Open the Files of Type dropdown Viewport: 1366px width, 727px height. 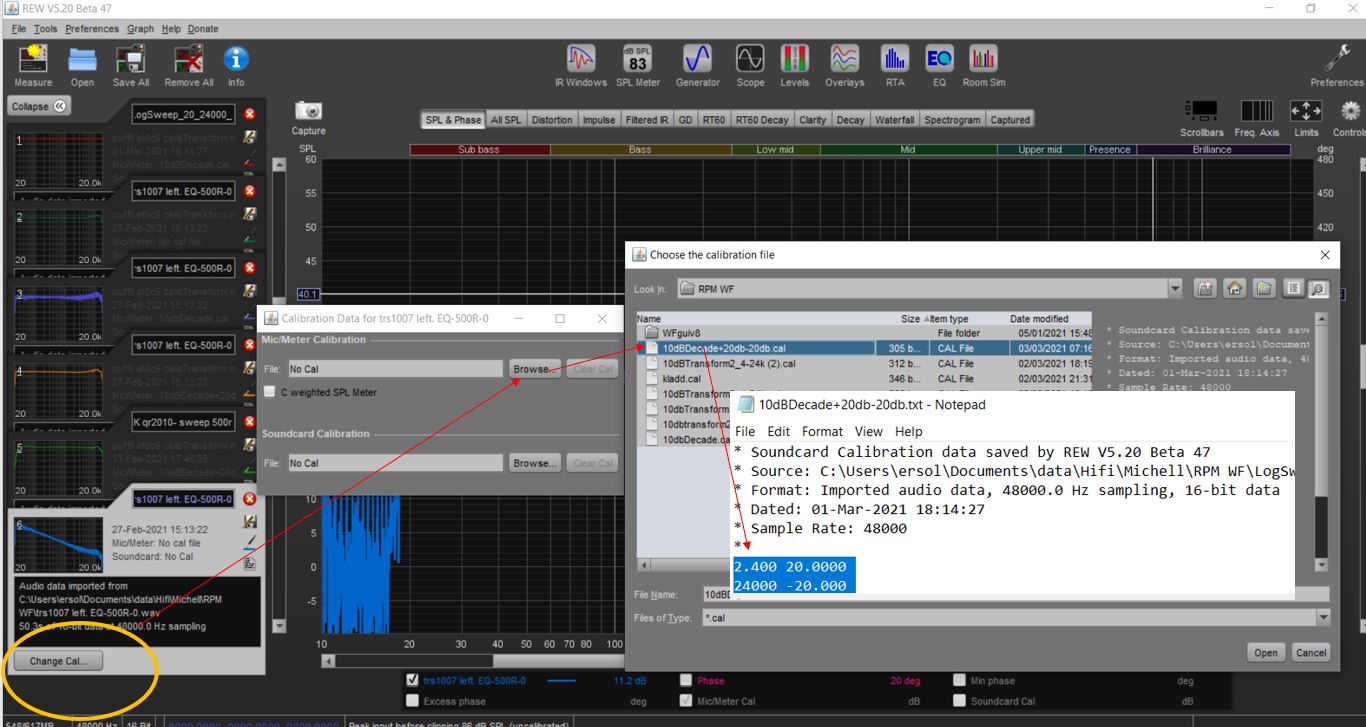pos(1323,617)
